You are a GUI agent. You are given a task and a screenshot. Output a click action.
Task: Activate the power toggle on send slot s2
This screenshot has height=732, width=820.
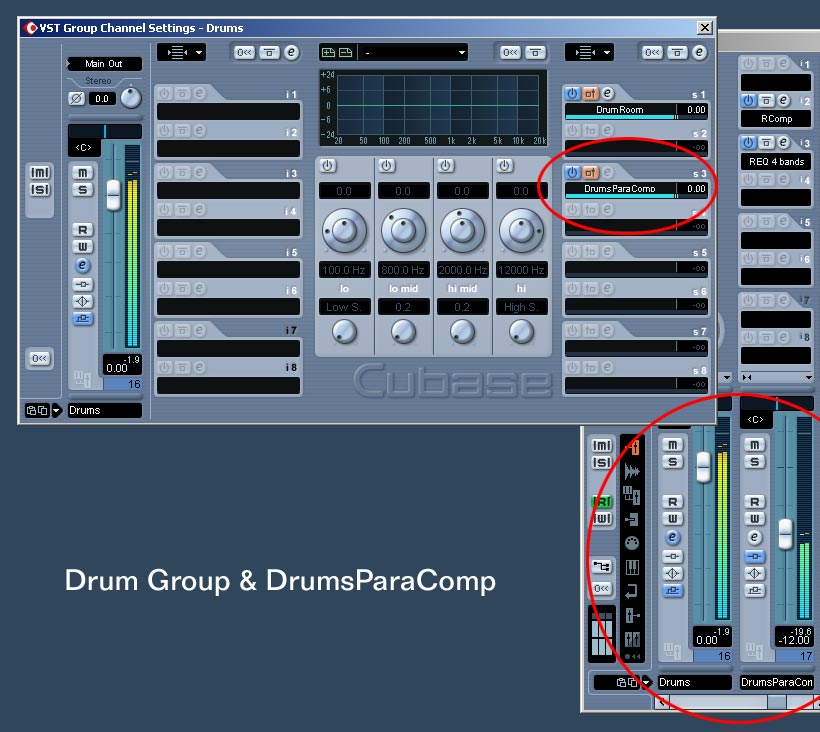[572, 130]
